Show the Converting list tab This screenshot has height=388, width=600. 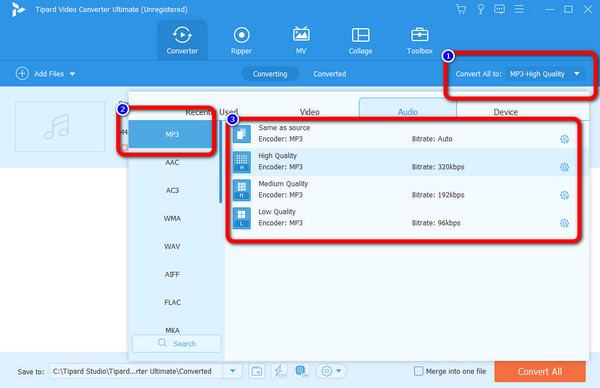click(270, 74)
